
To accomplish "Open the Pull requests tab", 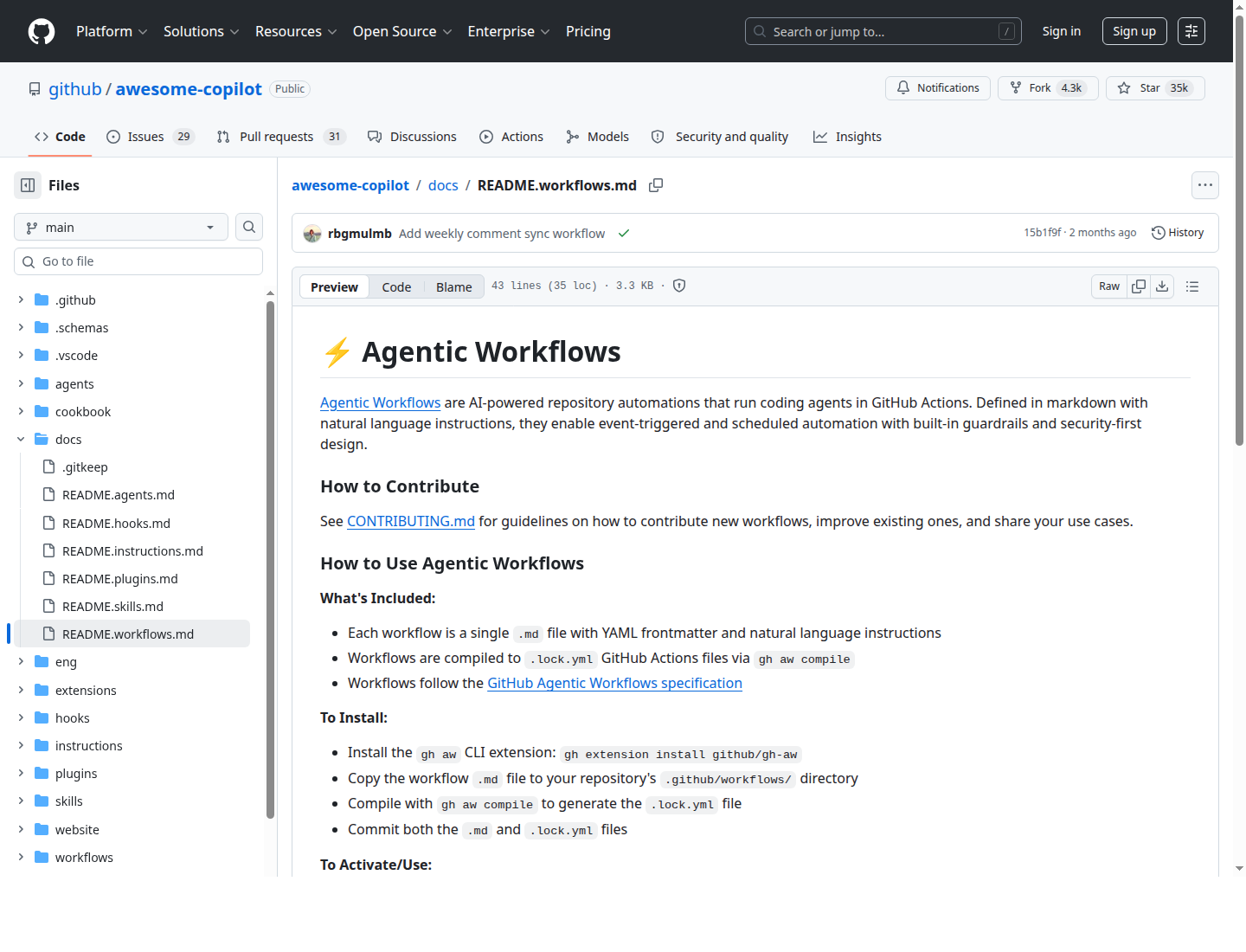I will pos(281,137).
